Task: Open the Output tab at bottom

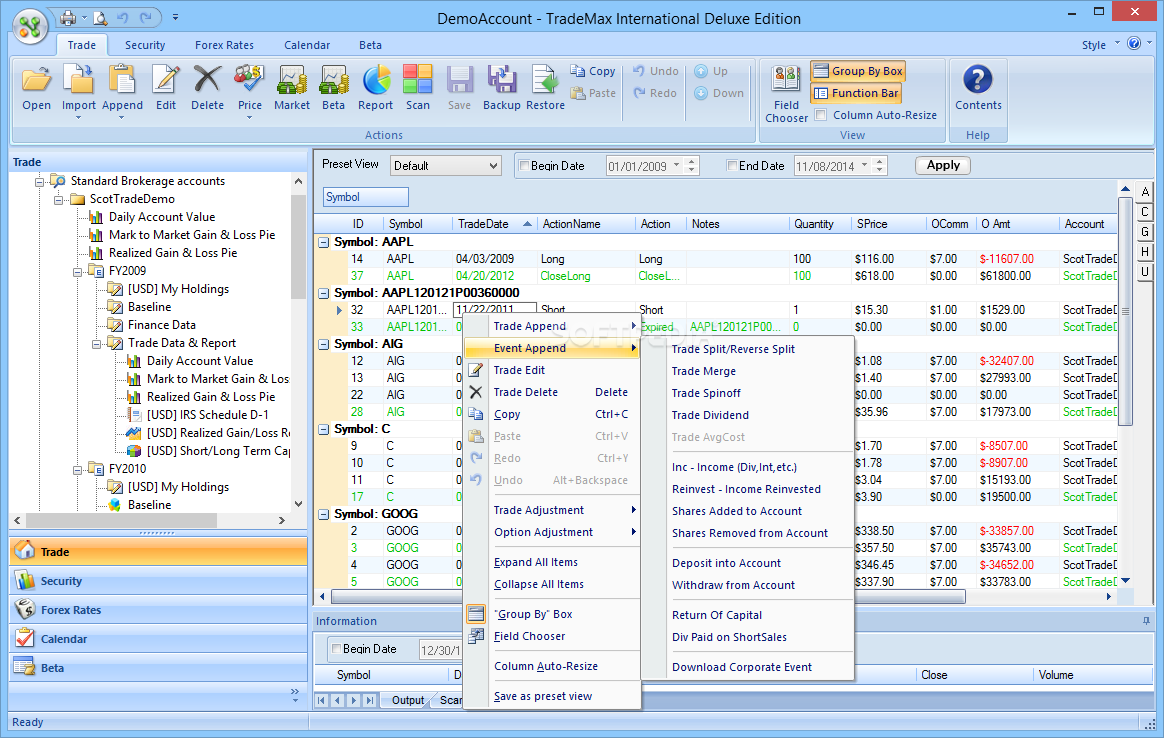Action: point(408,700)
